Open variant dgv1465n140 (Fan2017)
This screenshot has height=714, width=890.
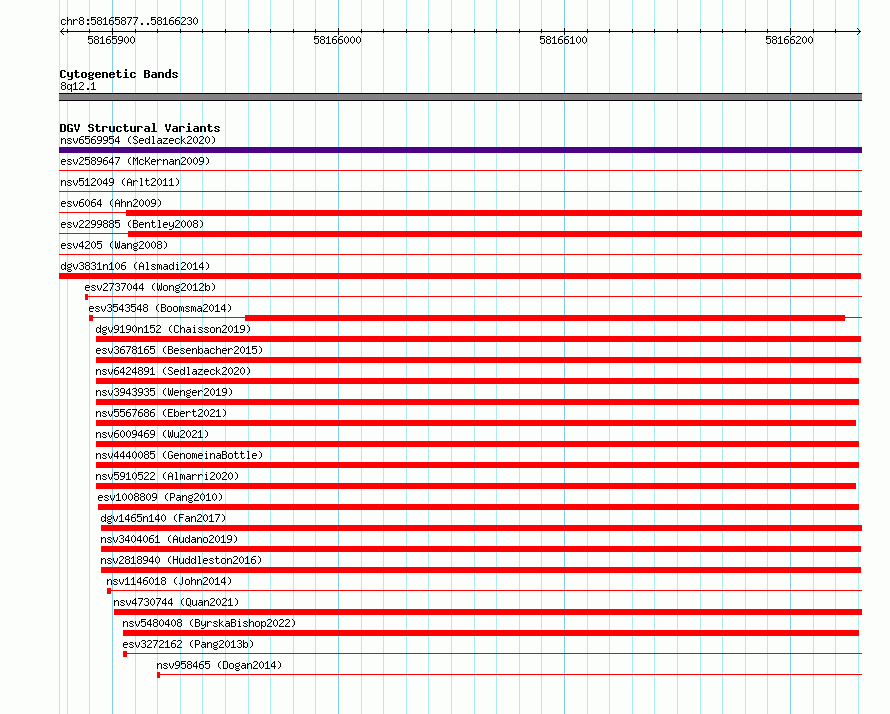pos(163,518)
